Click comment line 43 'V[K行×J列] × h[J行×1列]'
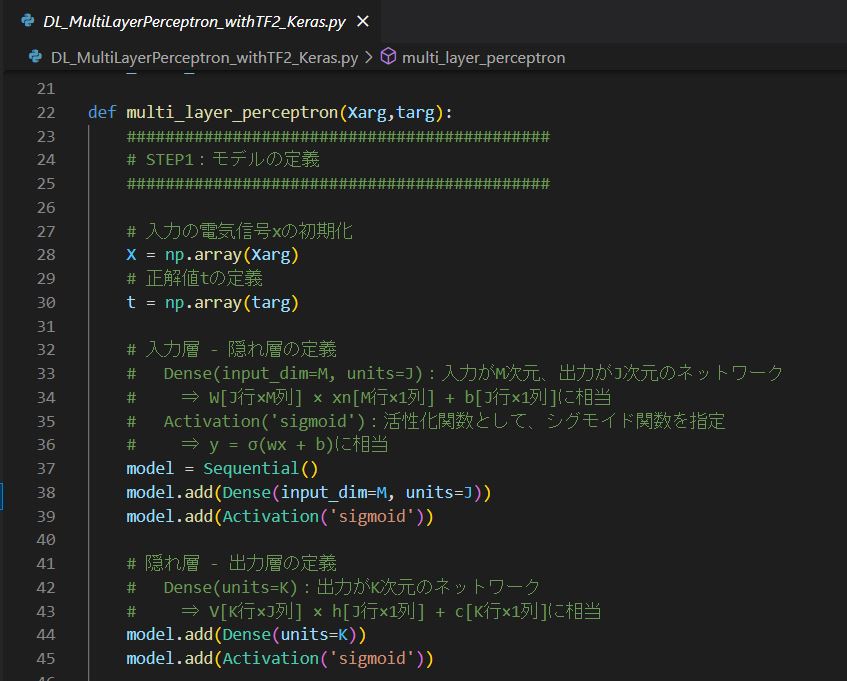Screen dimensions: 847x681 point(364,611)
